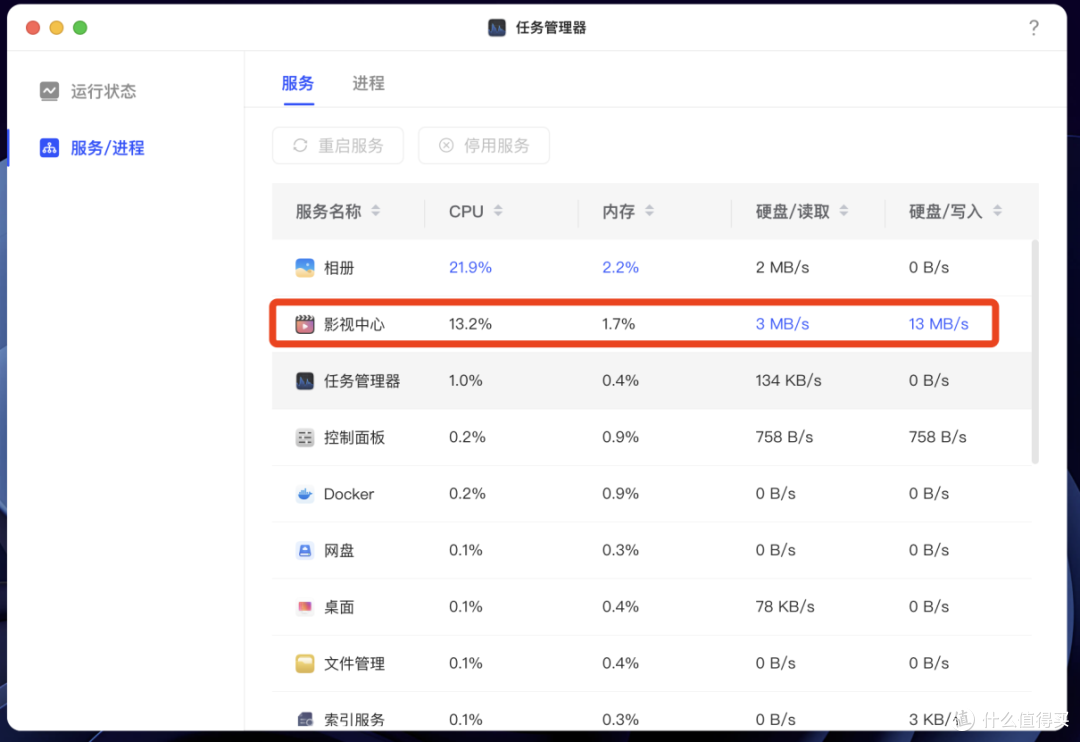Click the 内存 column header label
Screen dimensions: 1080x742
coord(619,212)
